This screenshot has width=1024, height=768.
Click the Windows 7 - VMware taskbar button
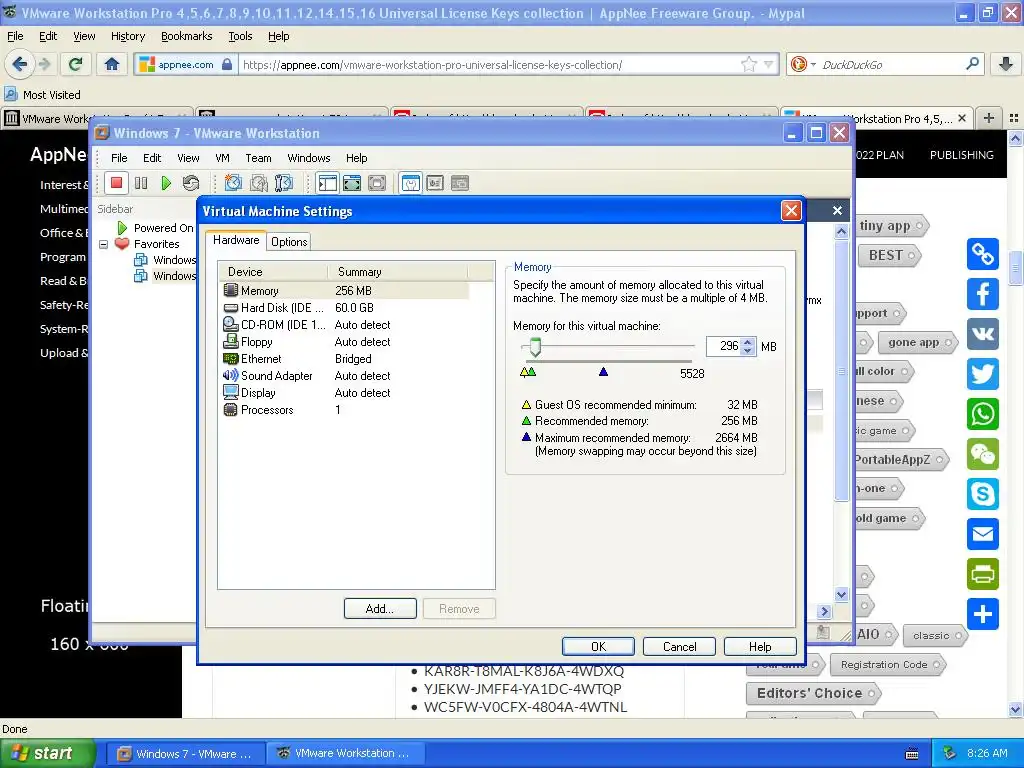(185, 754)
